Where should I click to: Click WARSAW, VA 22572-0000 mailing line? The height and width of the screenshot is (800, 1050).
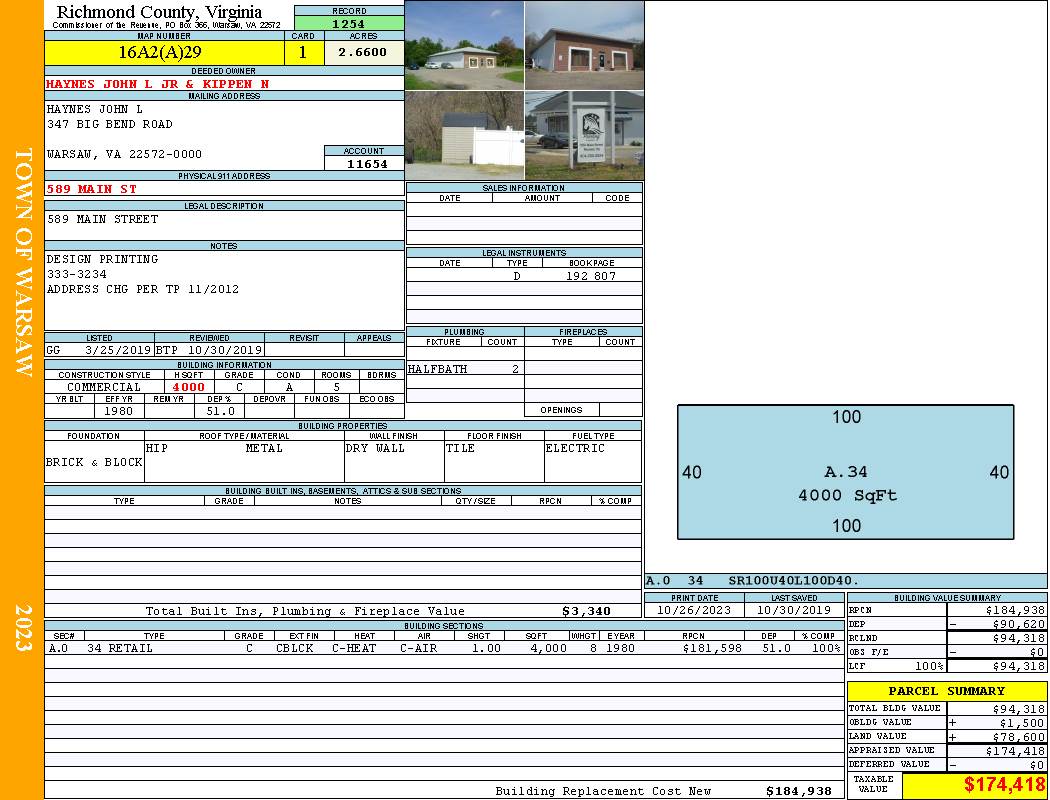[124, 154]
